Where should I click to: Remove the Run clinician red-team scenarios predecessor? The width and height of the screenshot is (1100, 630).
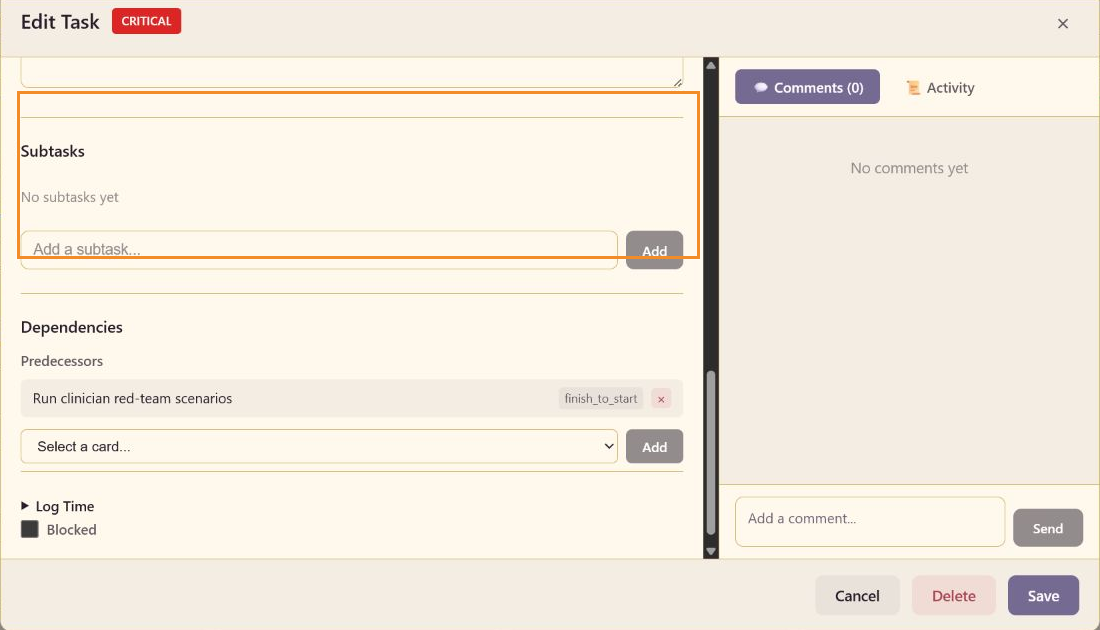(x=661, y=398)
